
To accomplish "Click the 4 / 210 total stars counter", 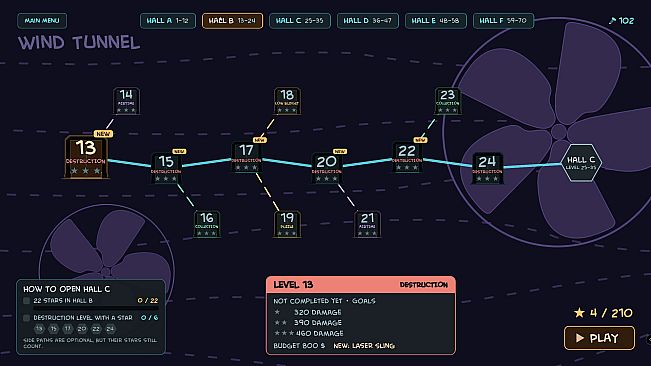I will click(603, 313).
